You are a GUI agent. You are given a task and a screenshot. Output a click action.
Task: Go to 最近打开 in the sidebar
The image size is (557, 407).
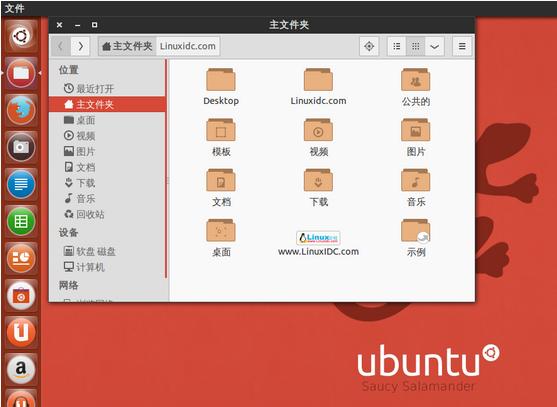[107, 88]
